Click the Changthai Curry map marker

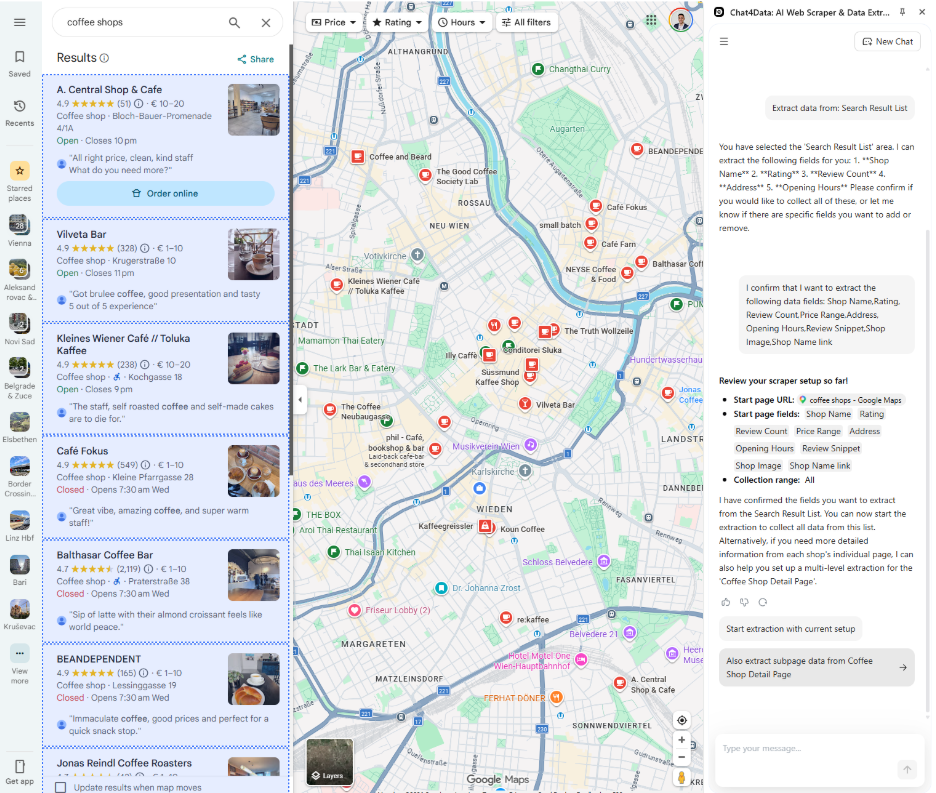[x=538, y=69]
